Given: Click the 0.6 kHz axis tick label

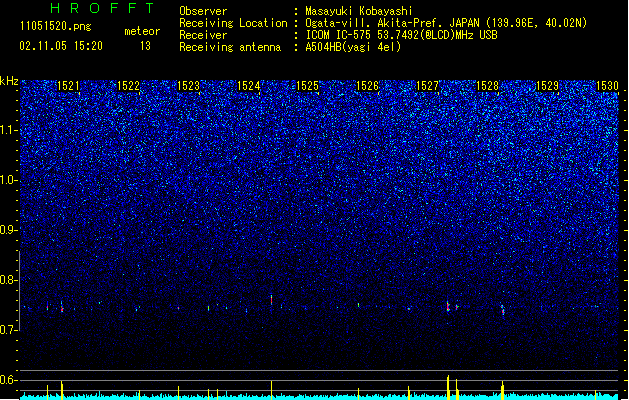Looking at the screenshot, I should pyautogui.click(x=9, y=380).
